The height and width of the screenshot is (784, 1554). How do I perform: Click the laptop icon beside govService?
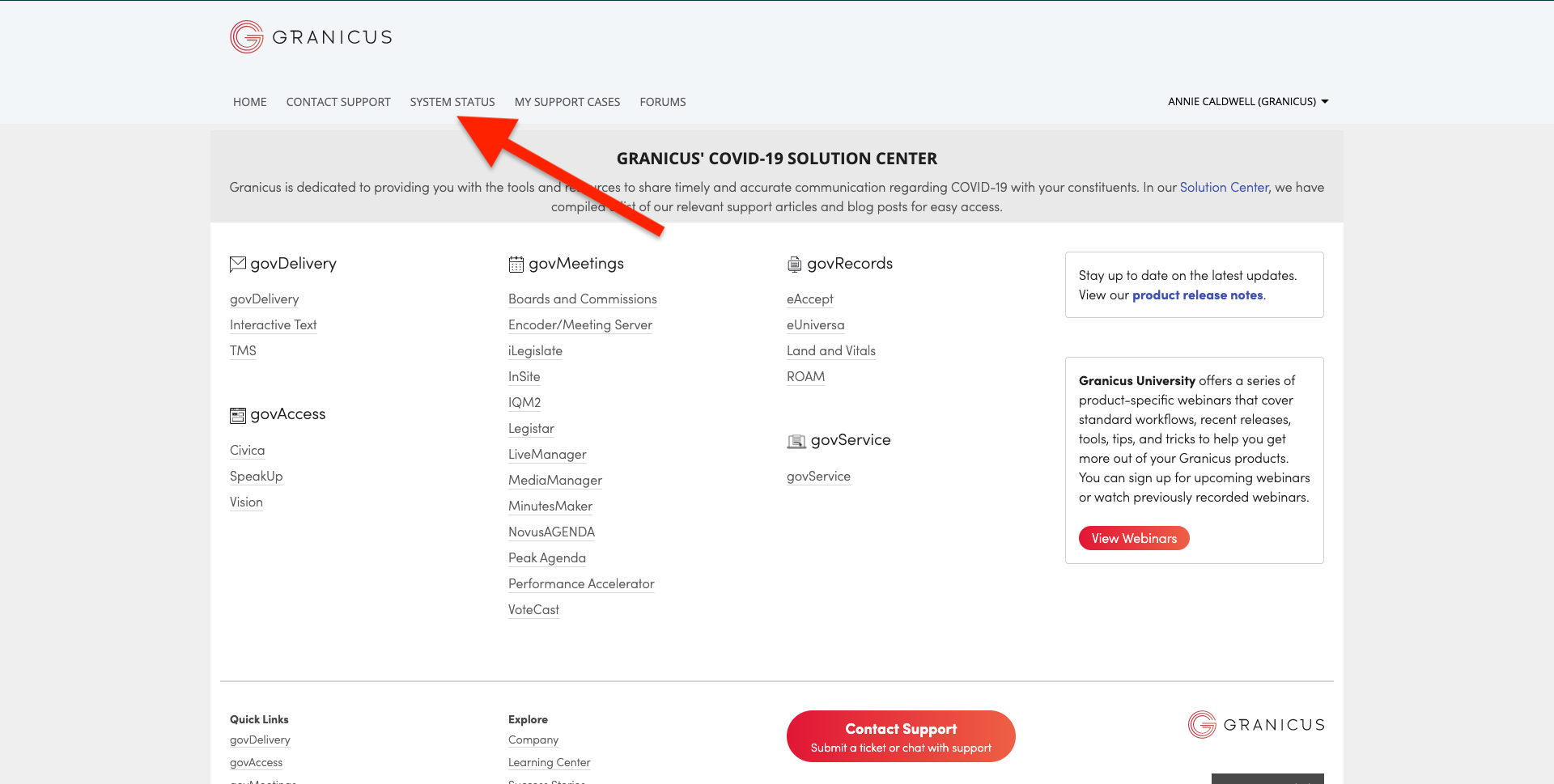pos(796,441)
